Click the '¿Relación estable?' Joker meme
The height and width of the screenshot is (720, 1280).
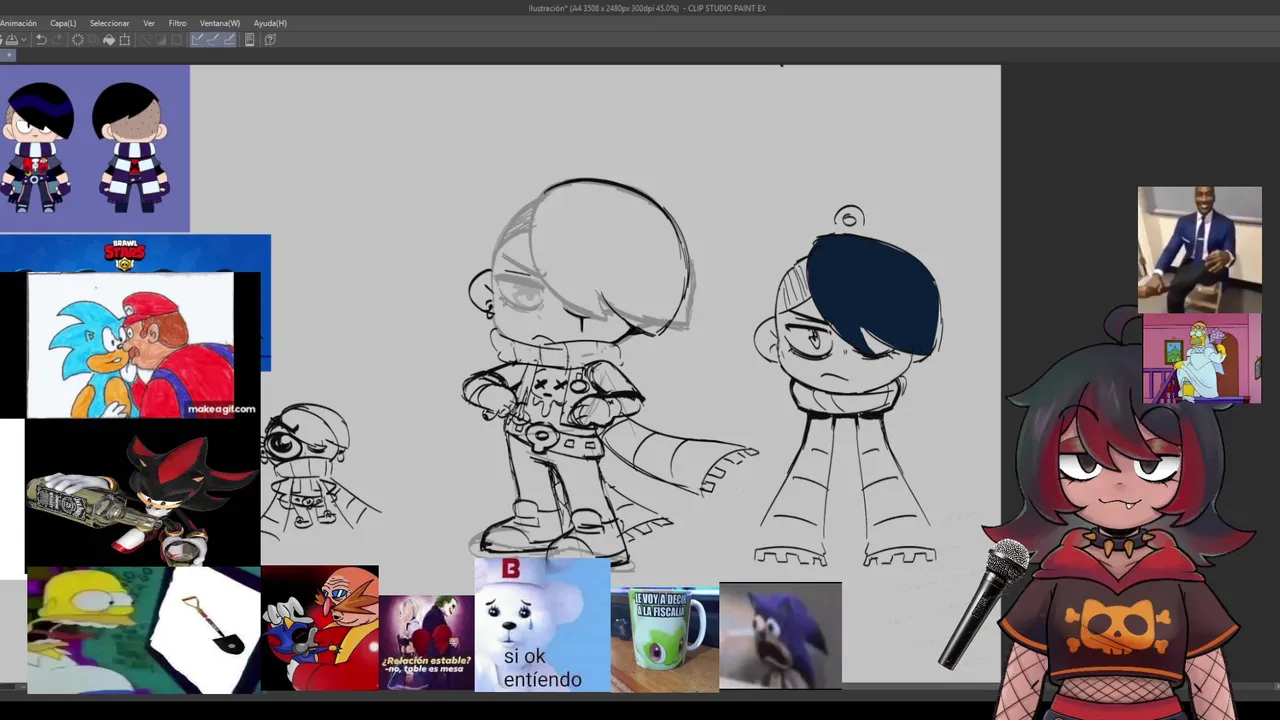pos(426,642)
